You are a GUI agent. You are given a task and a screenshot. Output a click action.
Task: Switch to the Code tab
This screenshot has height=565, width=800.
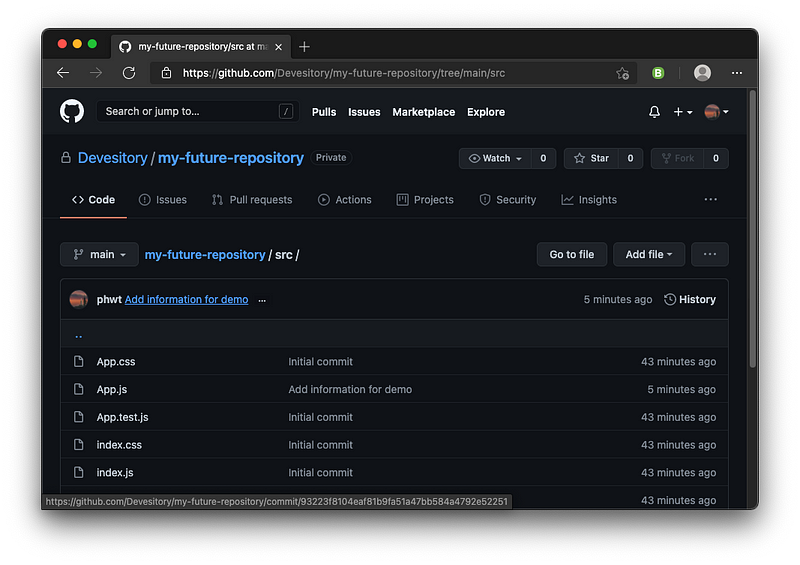(x=93, y=200)
